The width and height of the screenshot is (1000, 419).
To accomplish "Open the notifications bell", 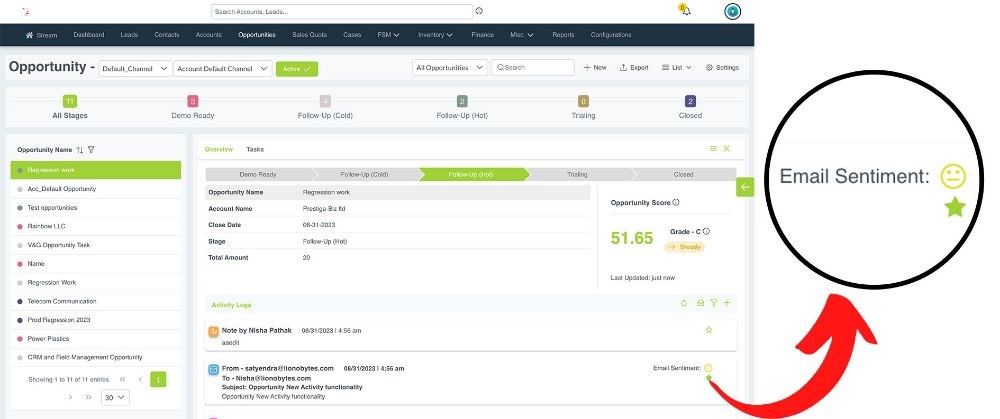I will 684,10.
